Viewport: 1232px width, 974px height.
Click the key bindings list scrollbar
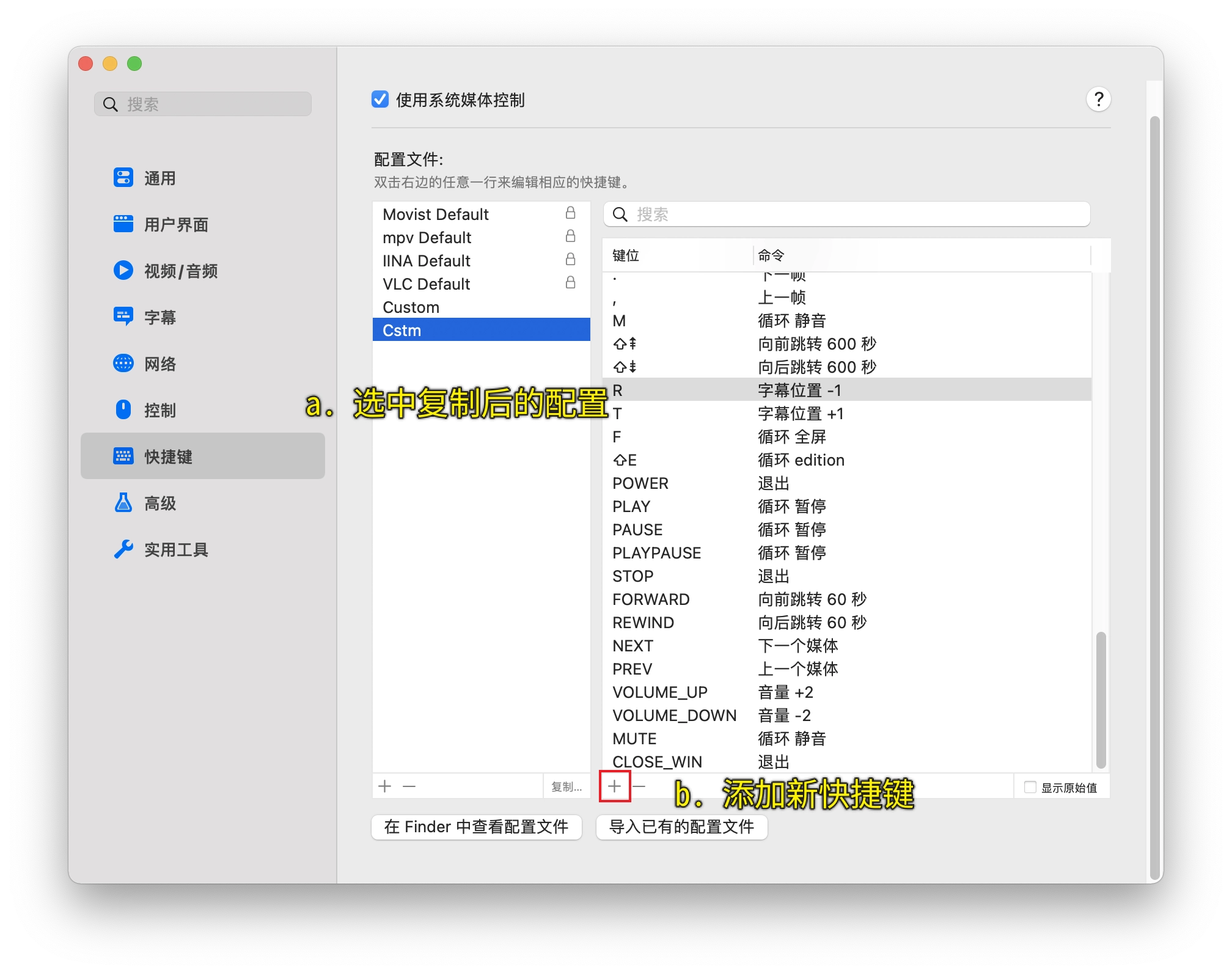[x=1101, y=700]
